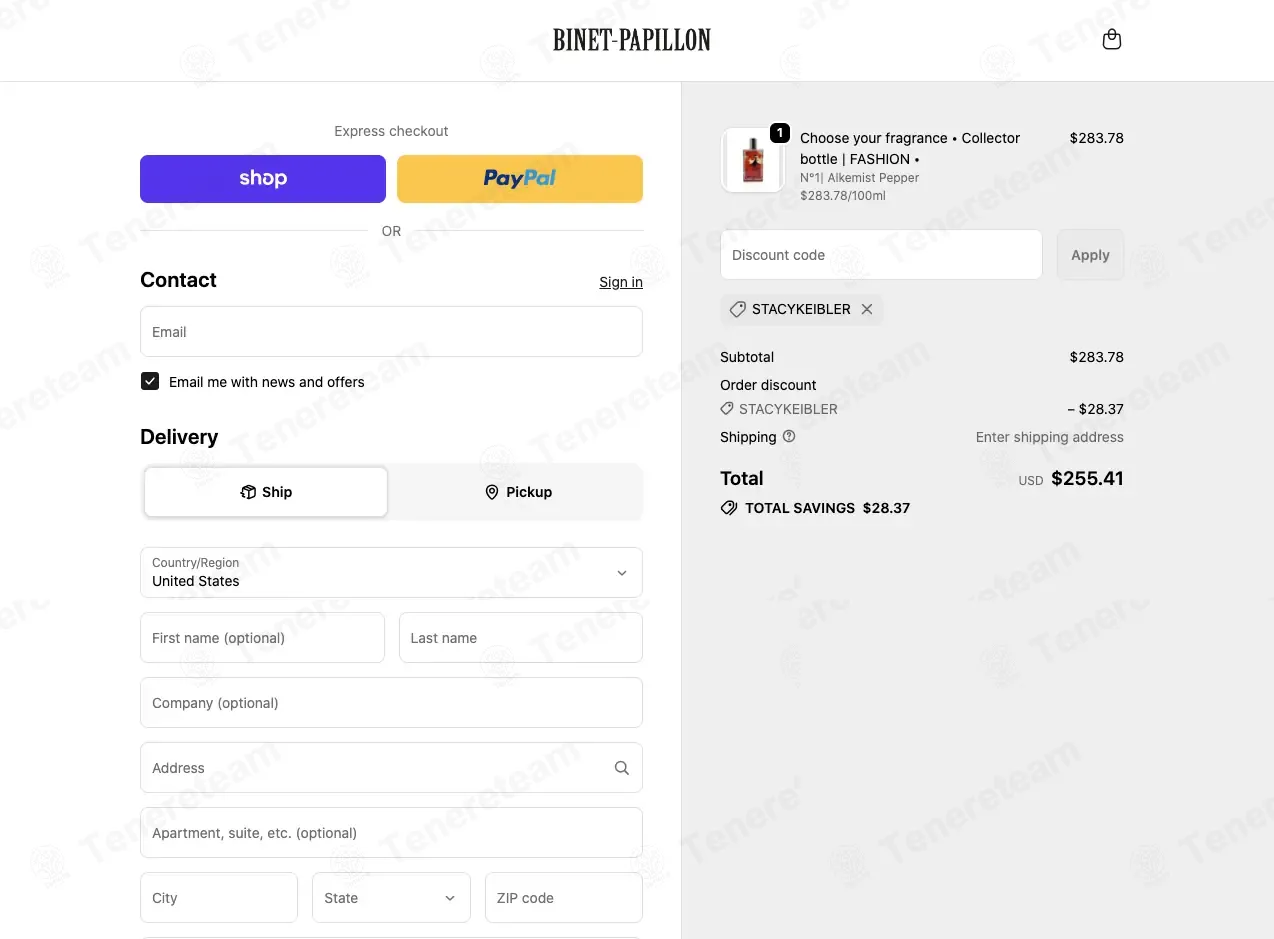Click the order discount tag icon
1274x939 pixels.
[x=727, y=409]
